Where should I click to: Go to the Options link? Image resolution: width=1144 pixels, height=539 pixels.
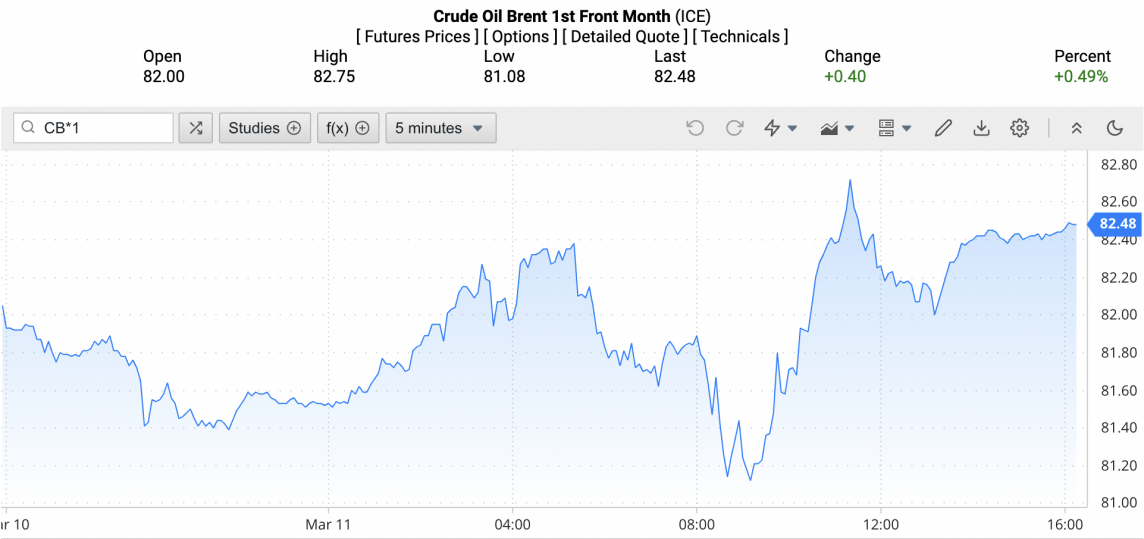click(x=521, y=37)
